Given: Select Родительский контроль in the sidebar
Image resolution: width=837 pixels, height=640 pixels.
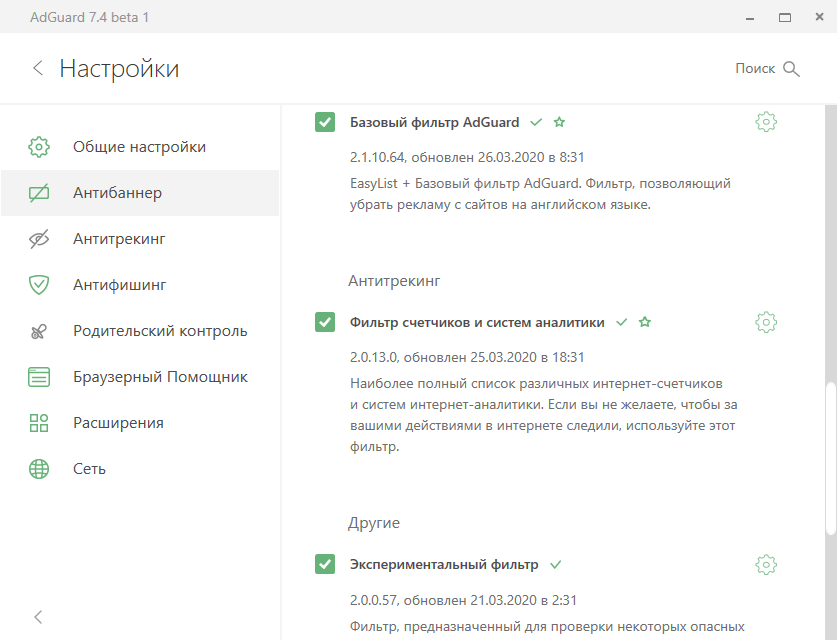Looking at the screenshot, I should pos(160,331).
